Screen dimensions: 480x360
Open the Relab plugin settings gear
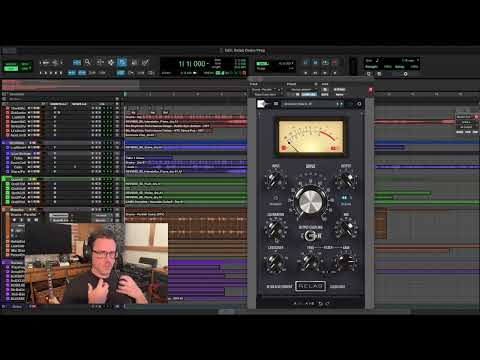coord(359,104)
